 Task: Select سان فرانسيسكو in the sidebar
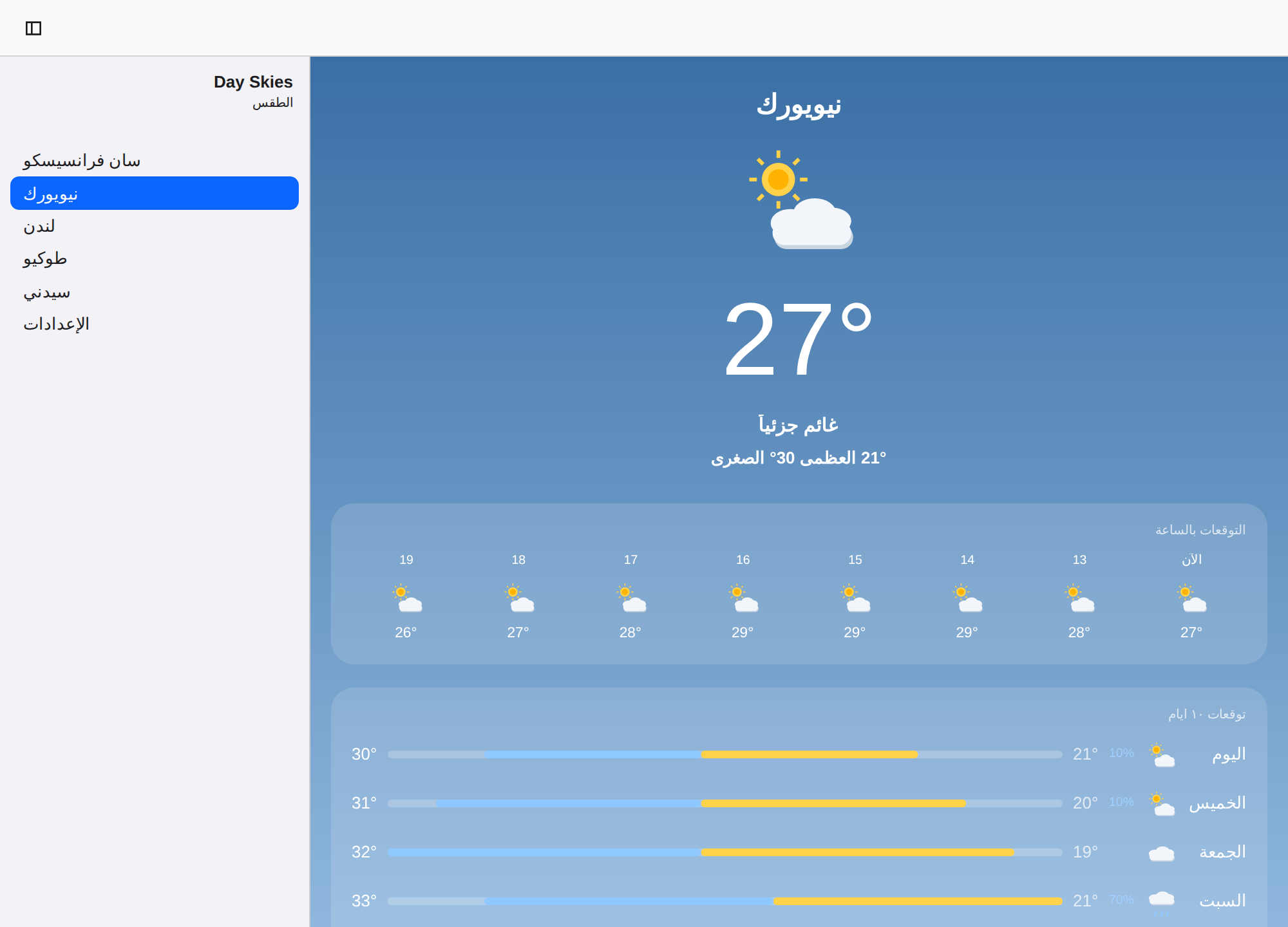[155, 160]
